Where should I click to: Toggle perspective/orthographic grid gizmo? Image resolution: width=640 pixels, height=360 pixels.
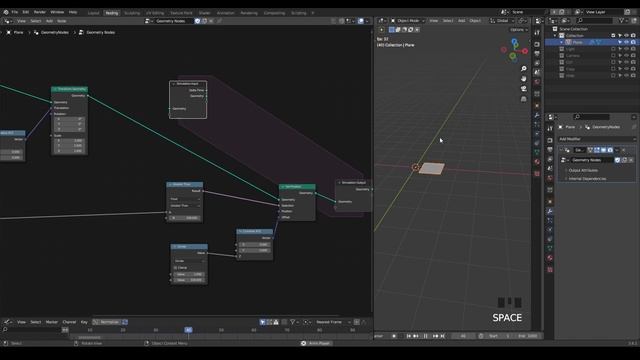click(x=524, y=99)
